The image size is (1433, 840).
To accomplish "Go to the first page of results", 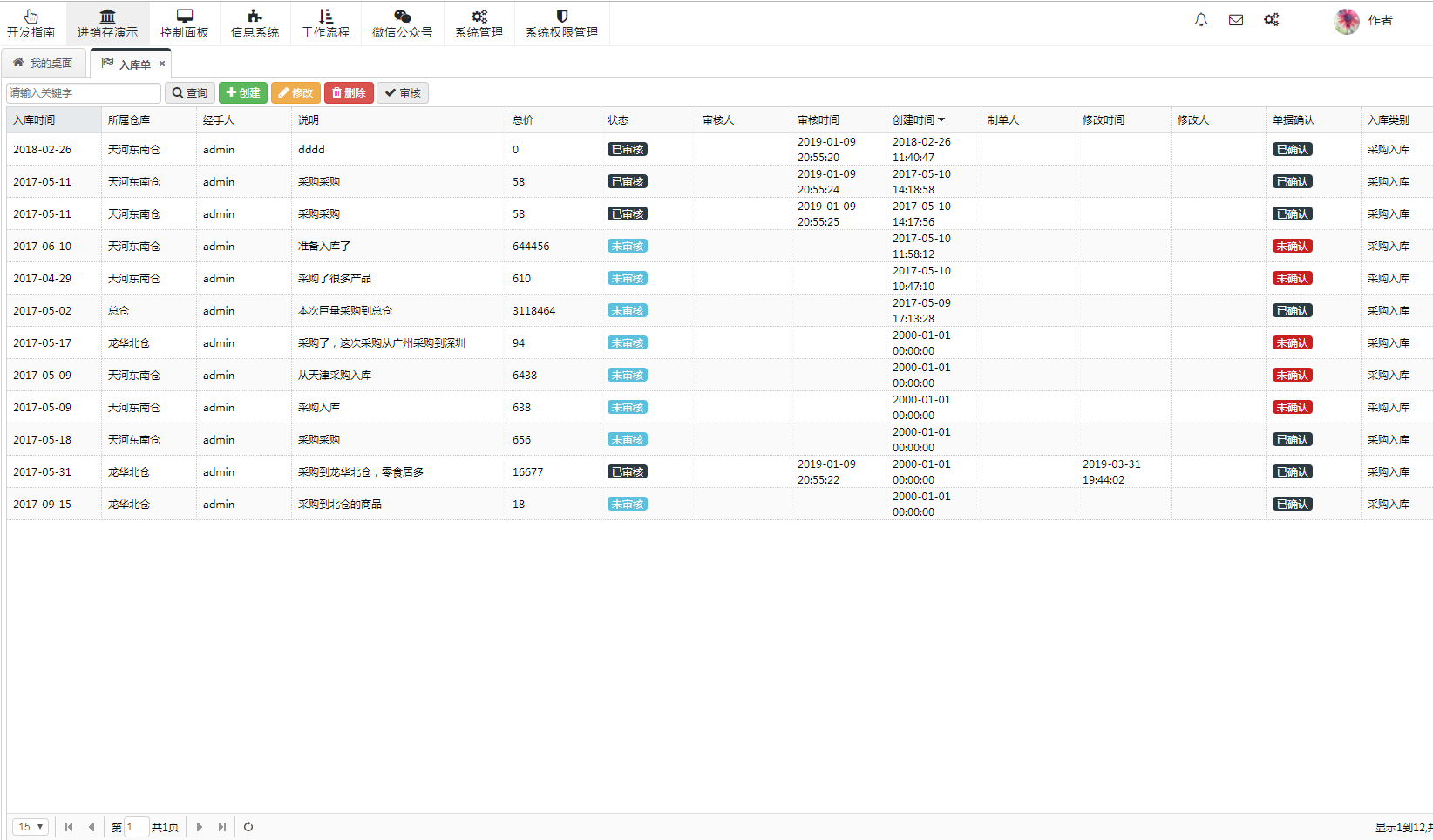I will (x=69, y=827).
